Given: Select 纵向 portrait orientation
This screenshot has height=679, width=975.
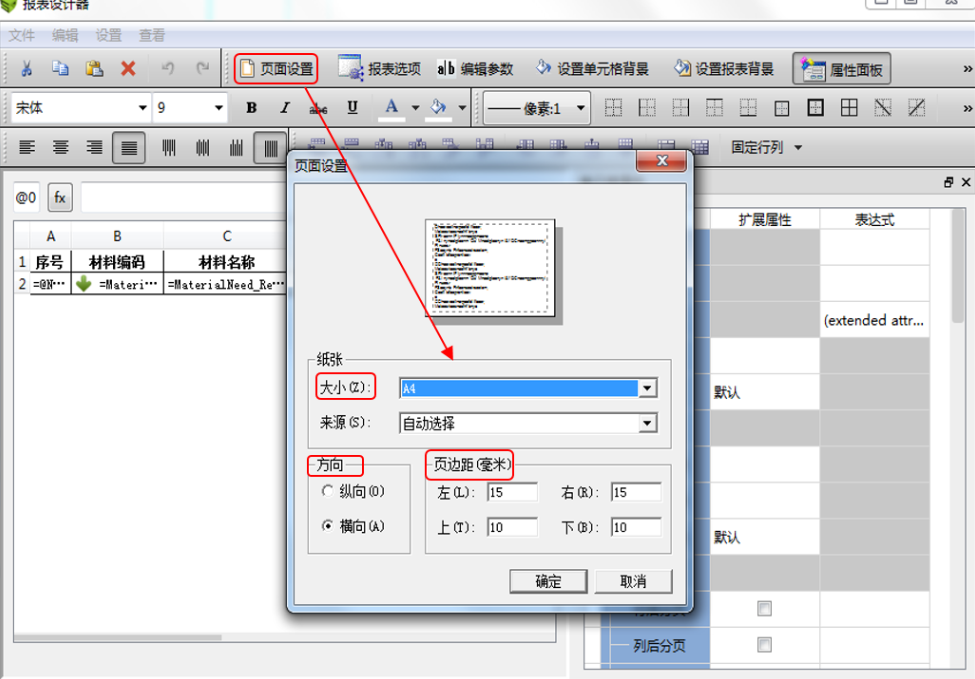Looking at the screenshot, I should click(x=328, y=491).
